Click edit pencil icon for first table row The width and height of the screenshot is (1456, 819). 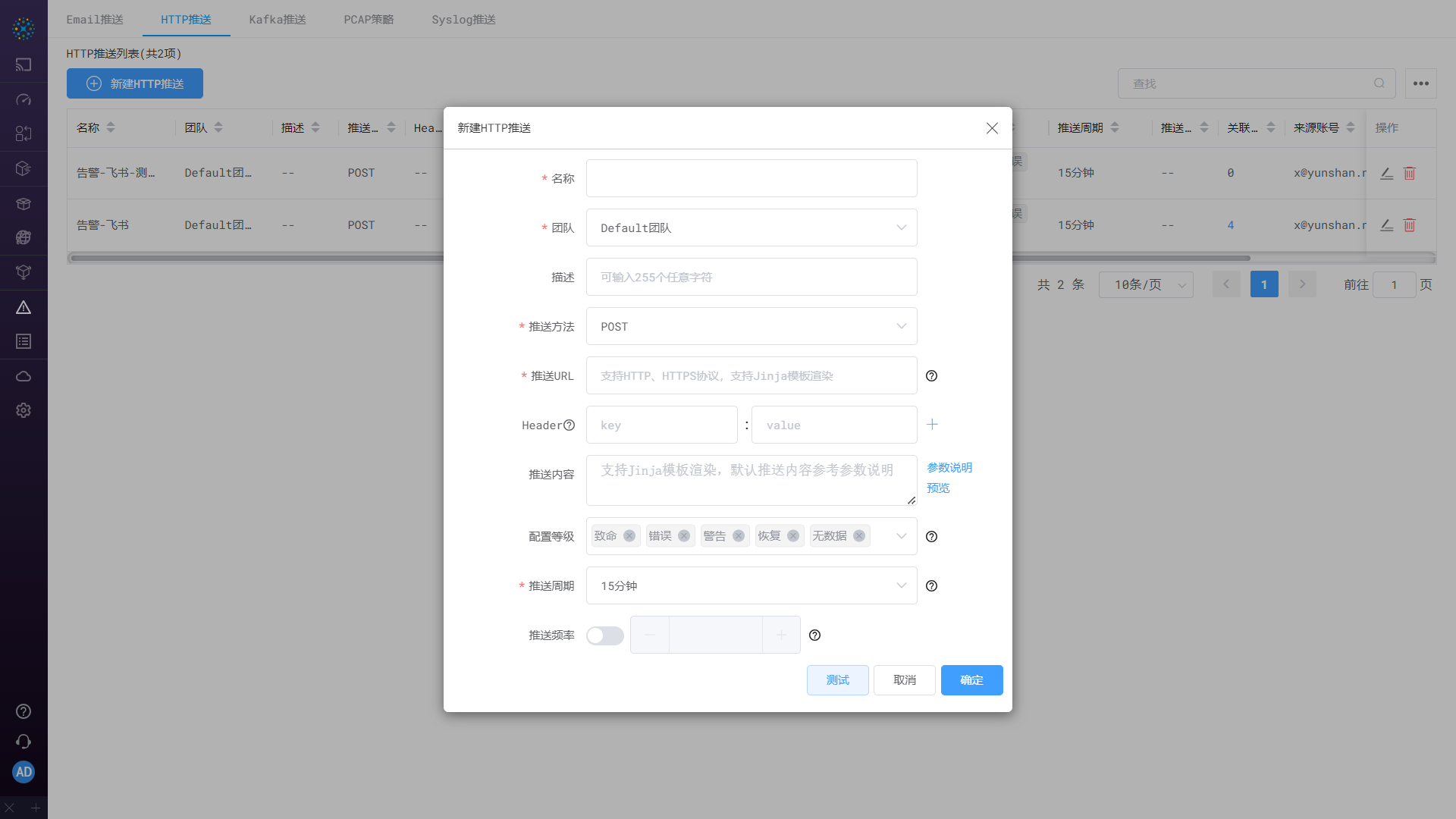tap(1386, 173)
